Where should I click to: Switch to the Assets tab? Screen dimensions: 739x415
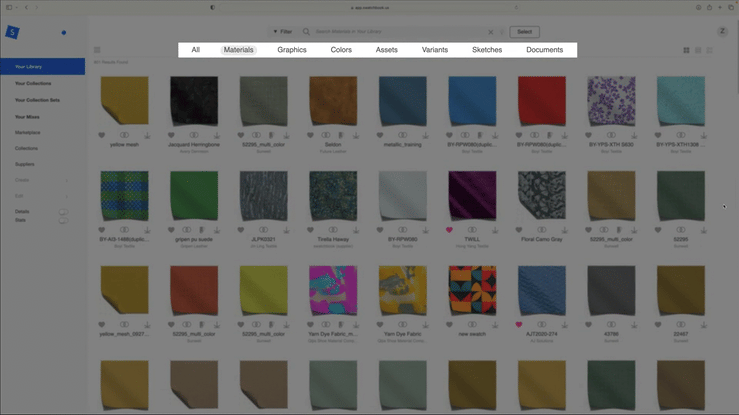coord(386,50)
